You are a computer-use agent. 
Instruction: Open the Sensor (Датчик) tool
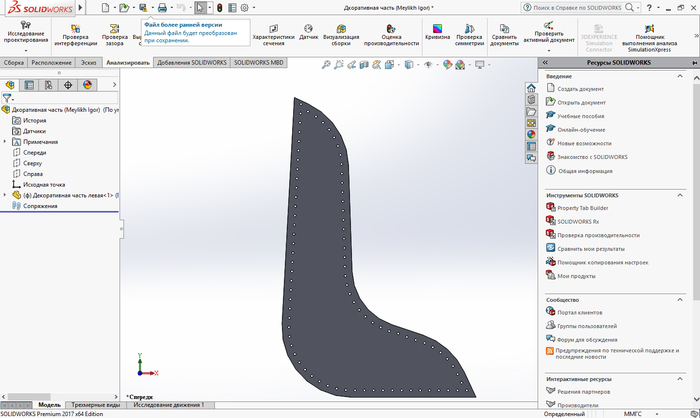tap(309, 34)
